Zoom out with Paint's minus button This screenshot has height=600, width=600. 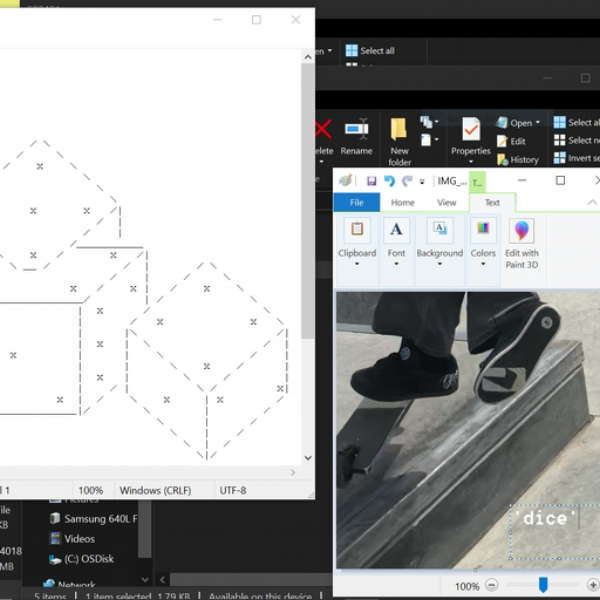(x=492, y=585)
